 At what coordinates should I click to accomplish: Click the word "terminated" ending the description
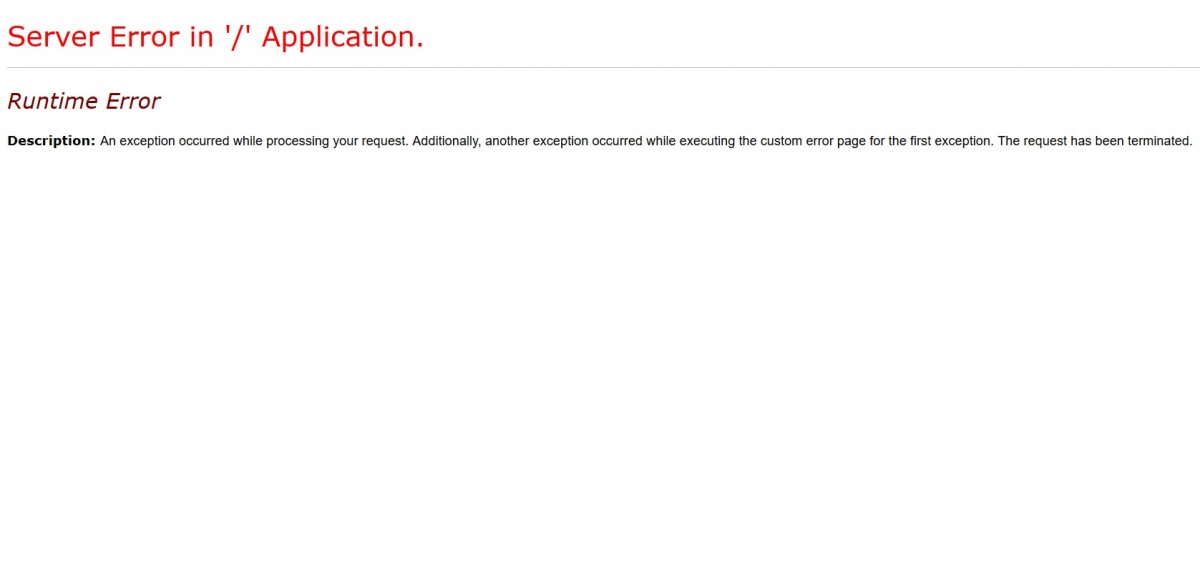coord(1160,141)
